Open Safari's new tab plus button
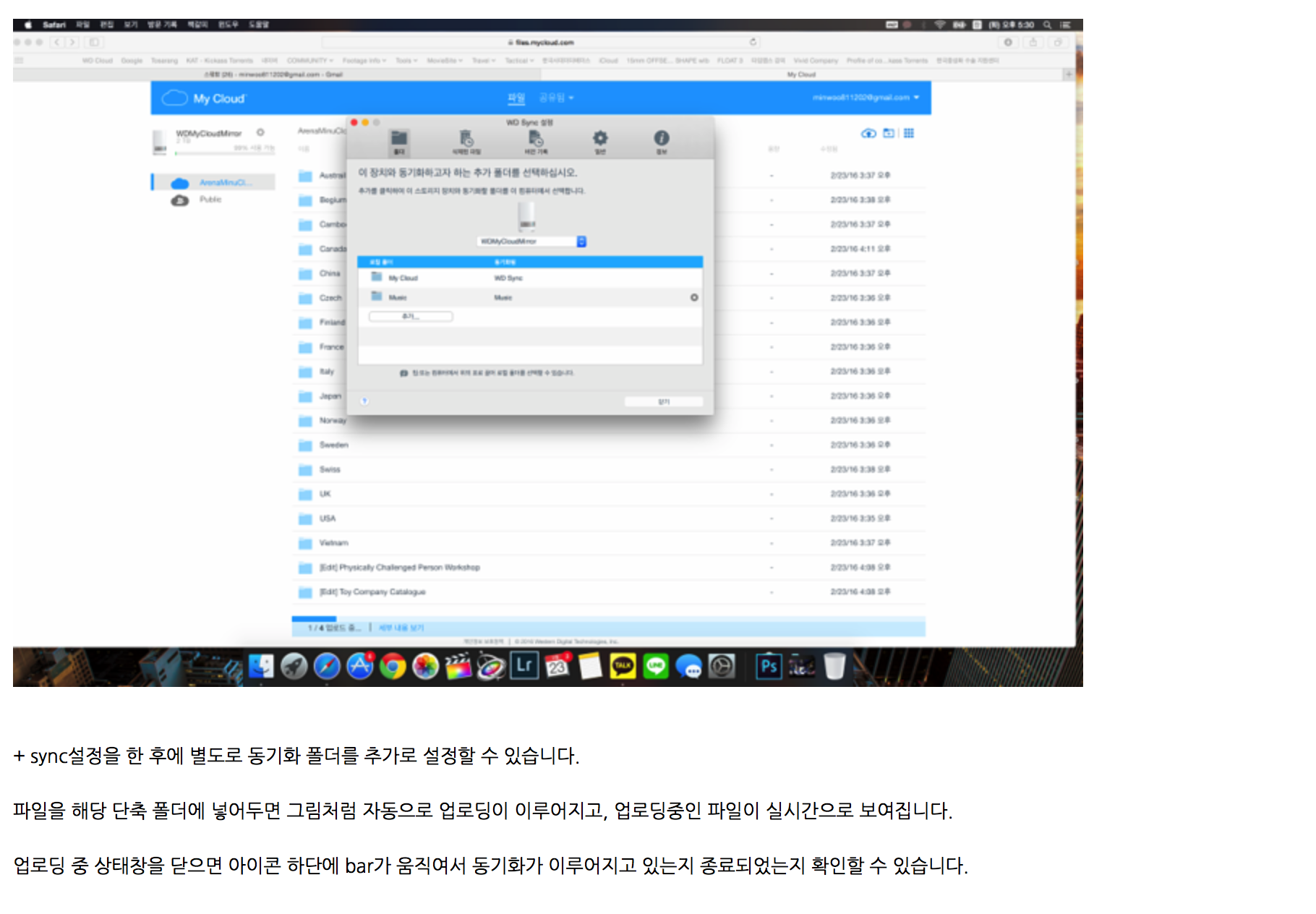The image size is (1316, 914). tap(1068, 74)
